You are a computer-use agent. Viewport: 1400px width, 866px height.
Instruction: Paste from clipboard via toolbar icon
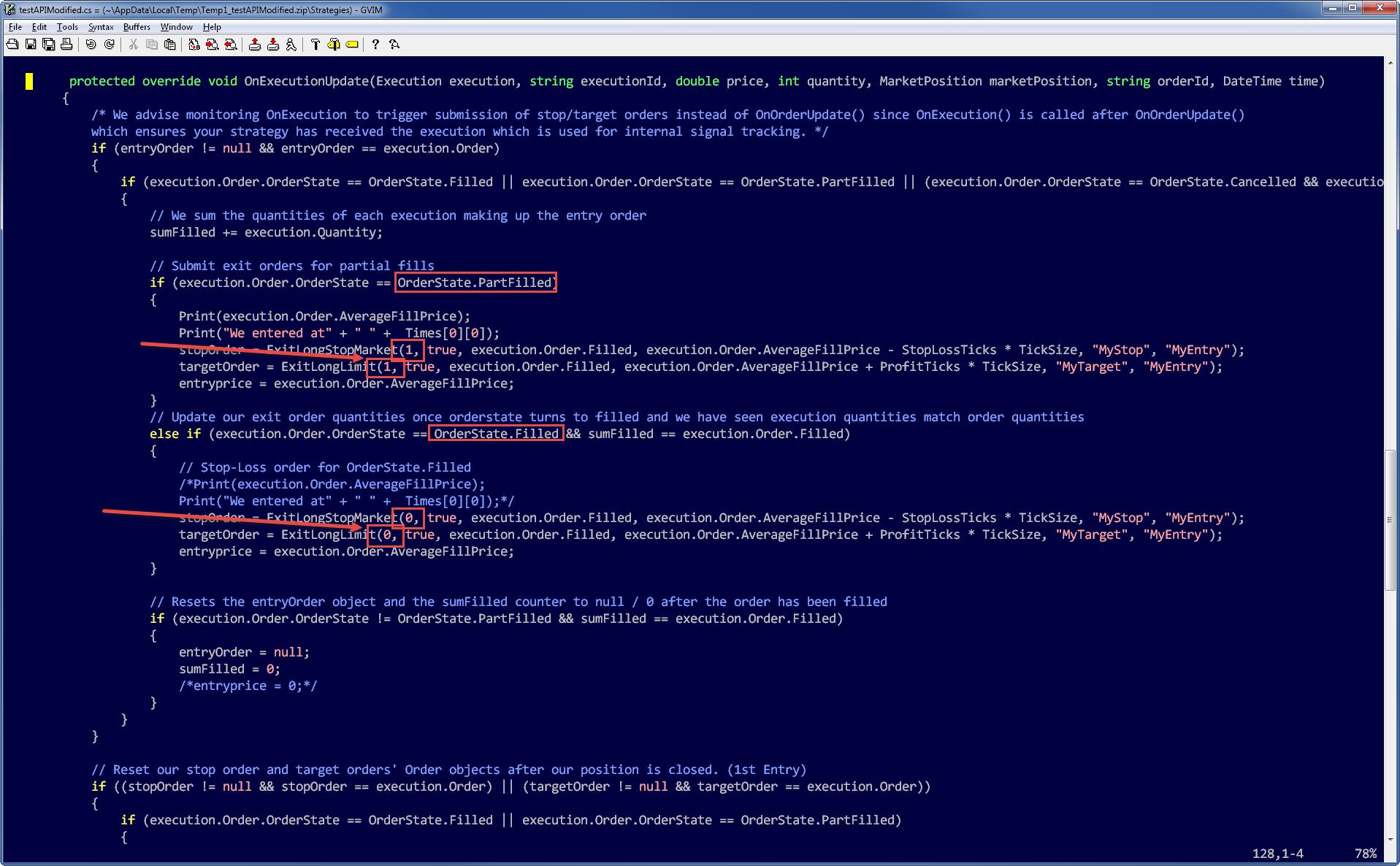pos(169,45)
